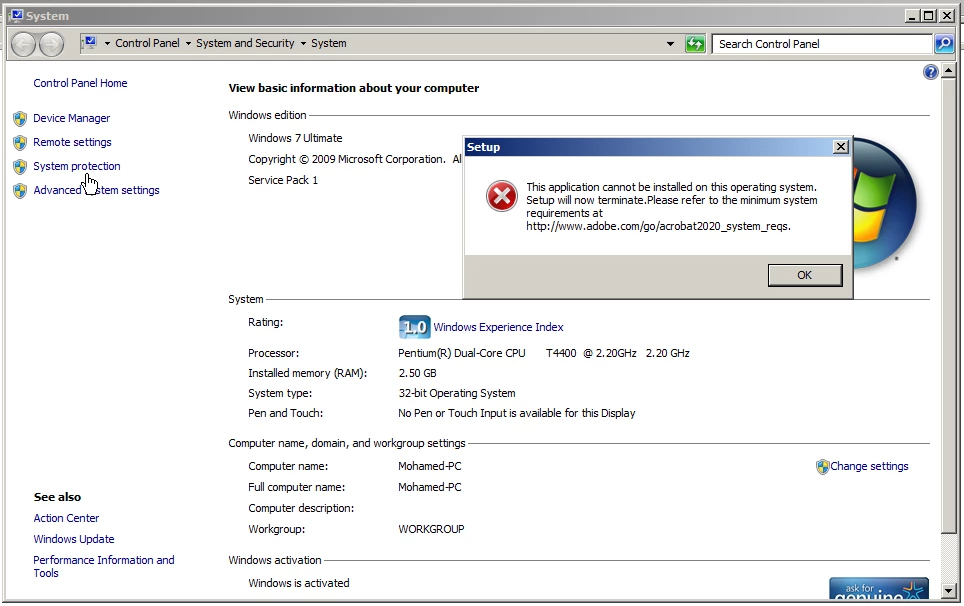Click the Windows 7 Ultimate text

click(295, 138)
